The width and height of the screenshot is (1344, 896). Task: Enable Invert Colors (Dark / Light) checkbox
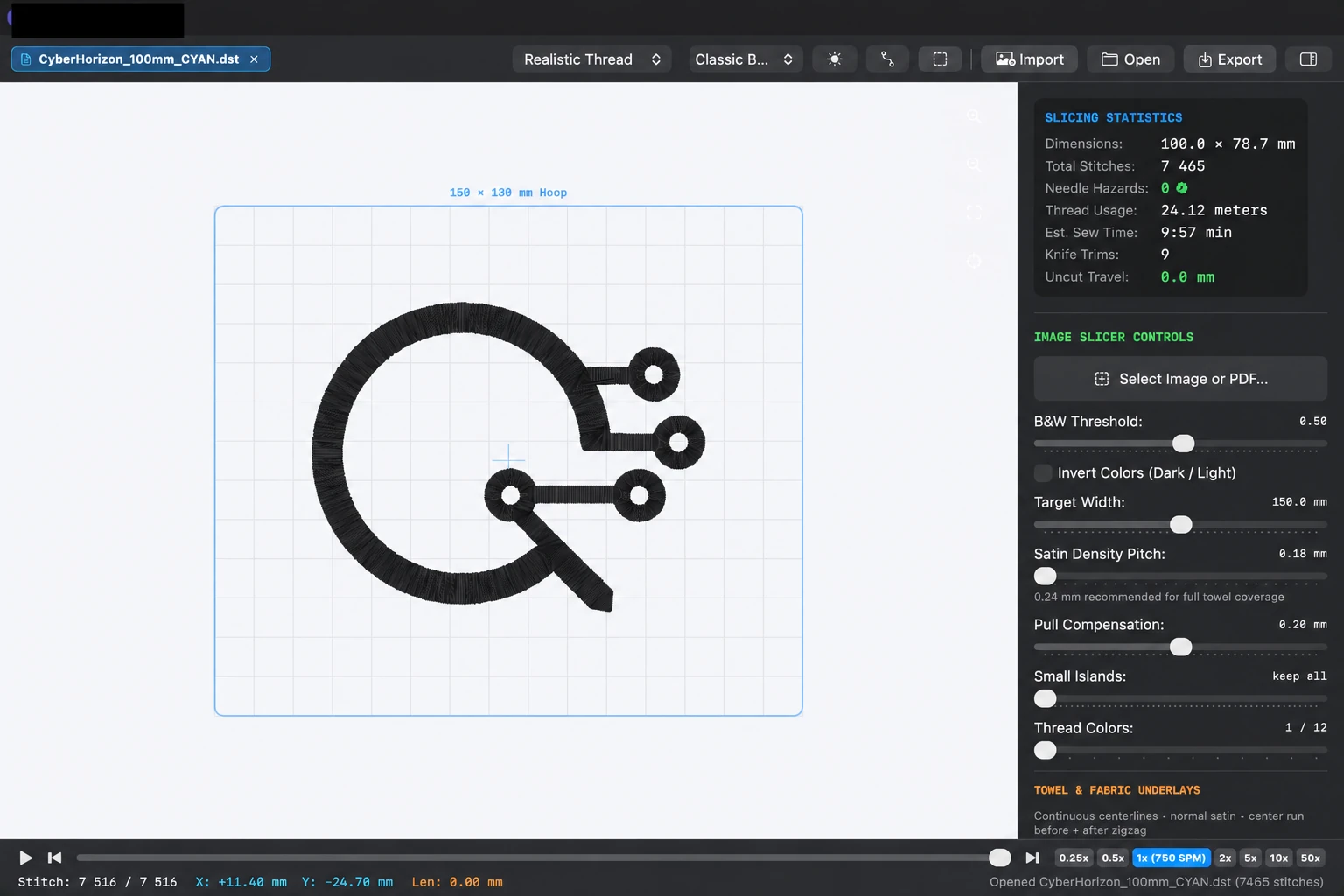pyautogui.click(x=1043, y=473)
